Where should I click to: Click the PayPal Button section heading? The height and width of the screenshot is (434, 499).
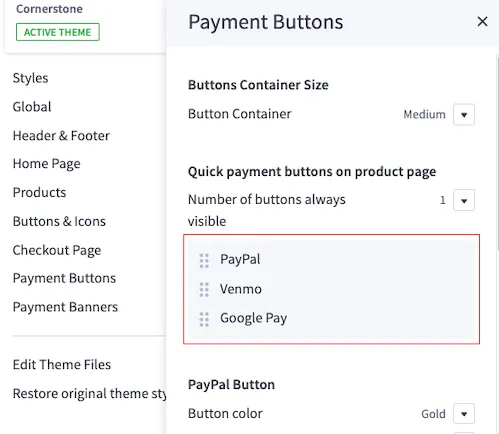tap(231, 385)
